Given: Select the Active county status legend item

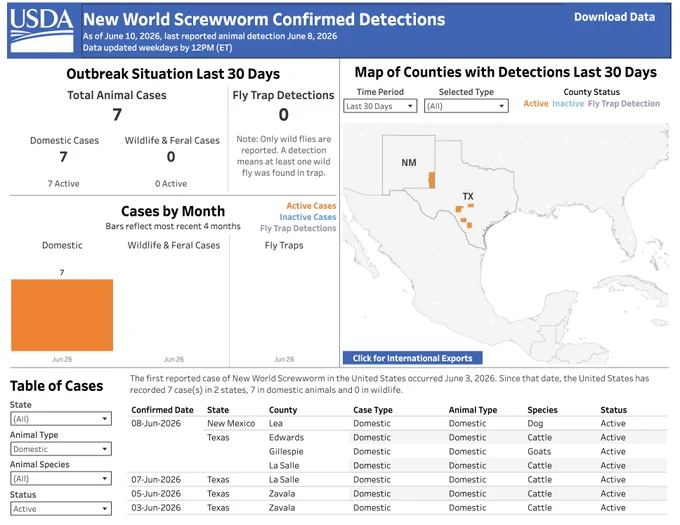Looking at the screenshot, I should pyautogui.click(x=536, y=104).
